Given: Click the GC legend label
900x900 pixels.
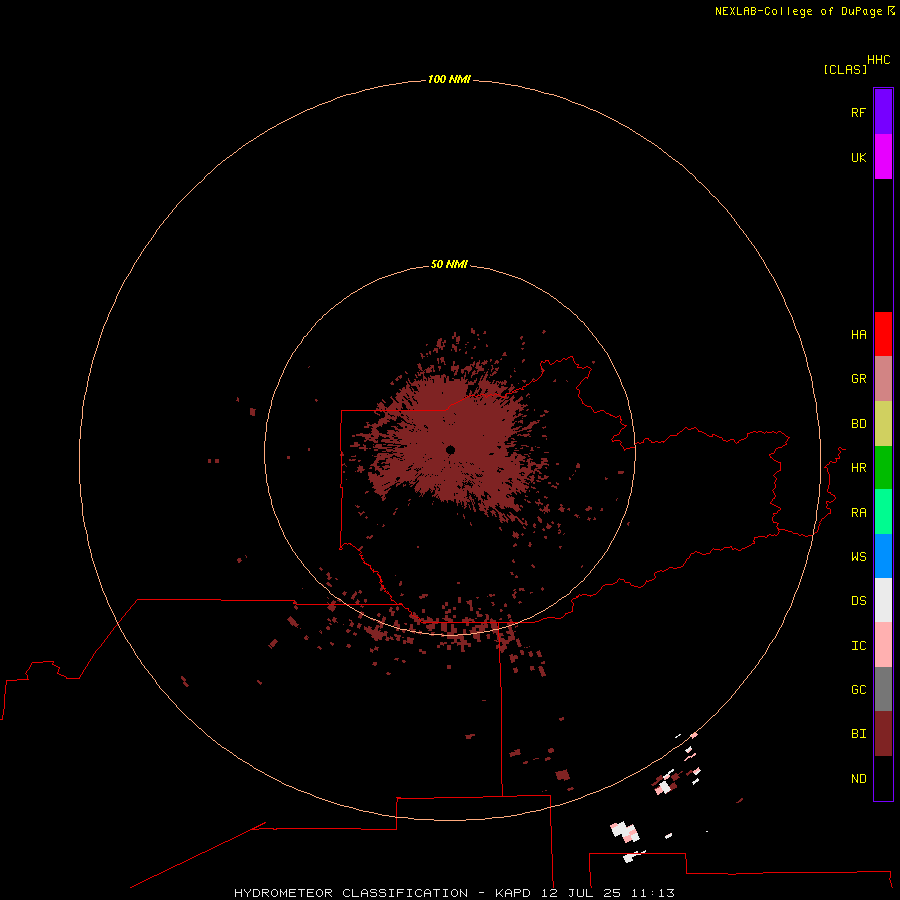Looking at the screenshot, I should coord(858,689).
